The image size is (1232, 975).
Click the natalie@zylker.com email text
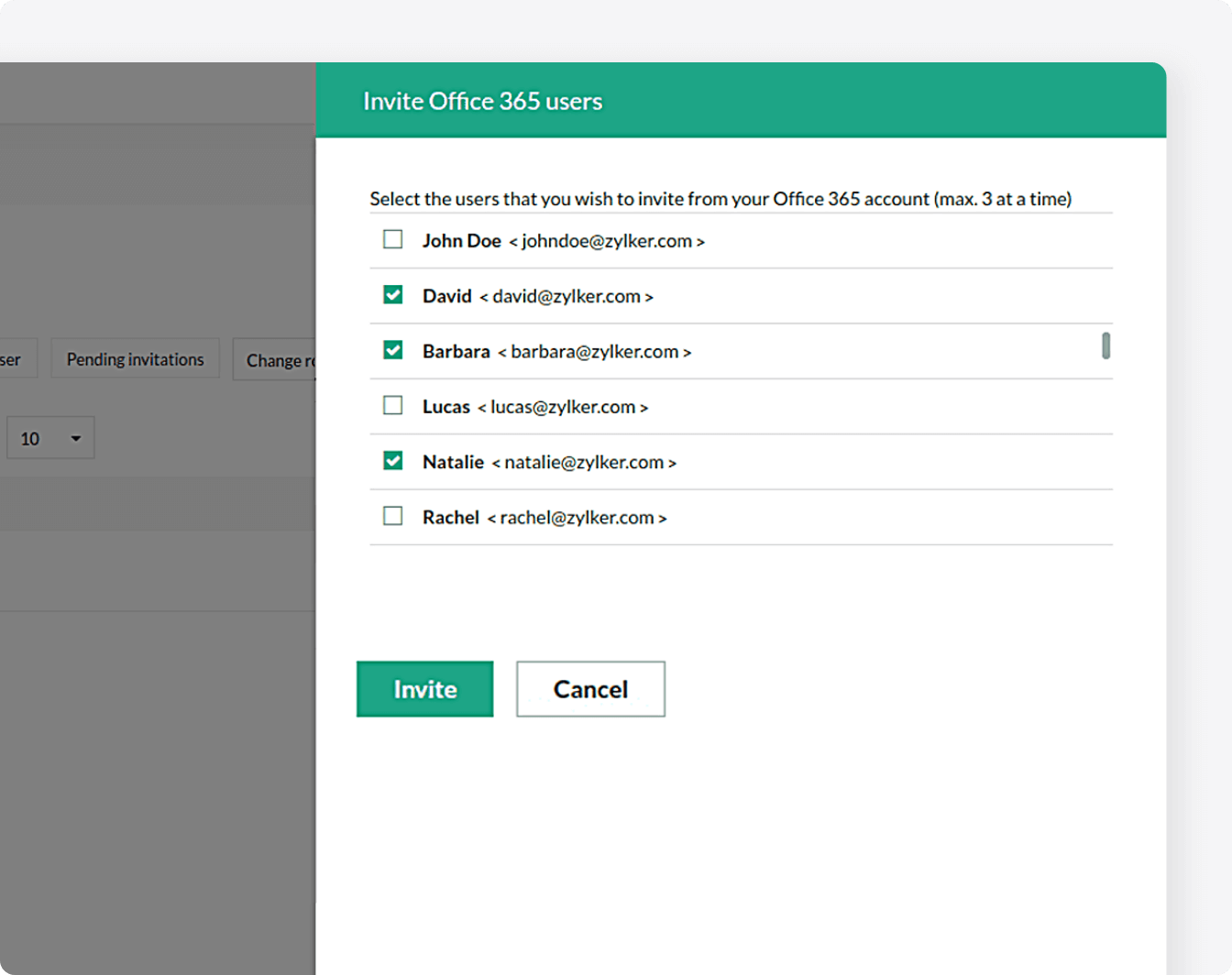pos(584,463)
